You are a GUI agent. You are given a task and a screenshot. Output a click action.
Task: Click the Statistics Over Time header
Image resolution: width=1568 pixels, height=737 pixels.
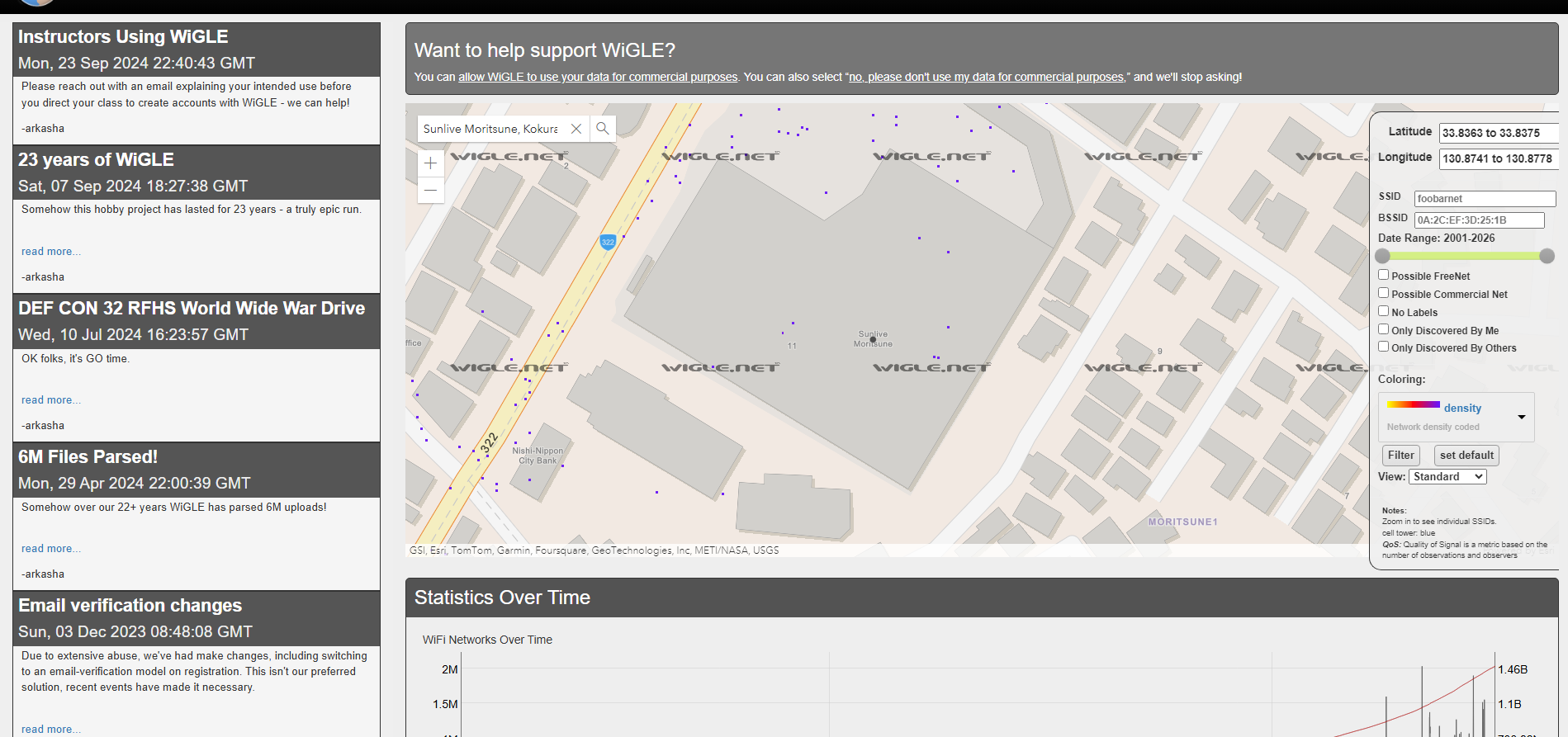(x=502, y=598)
